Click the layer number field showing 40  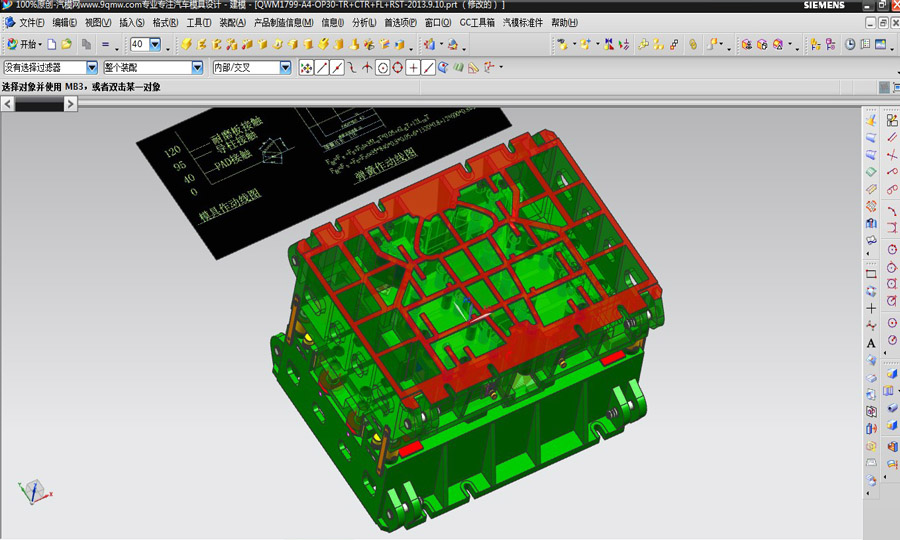coord(138,44)
